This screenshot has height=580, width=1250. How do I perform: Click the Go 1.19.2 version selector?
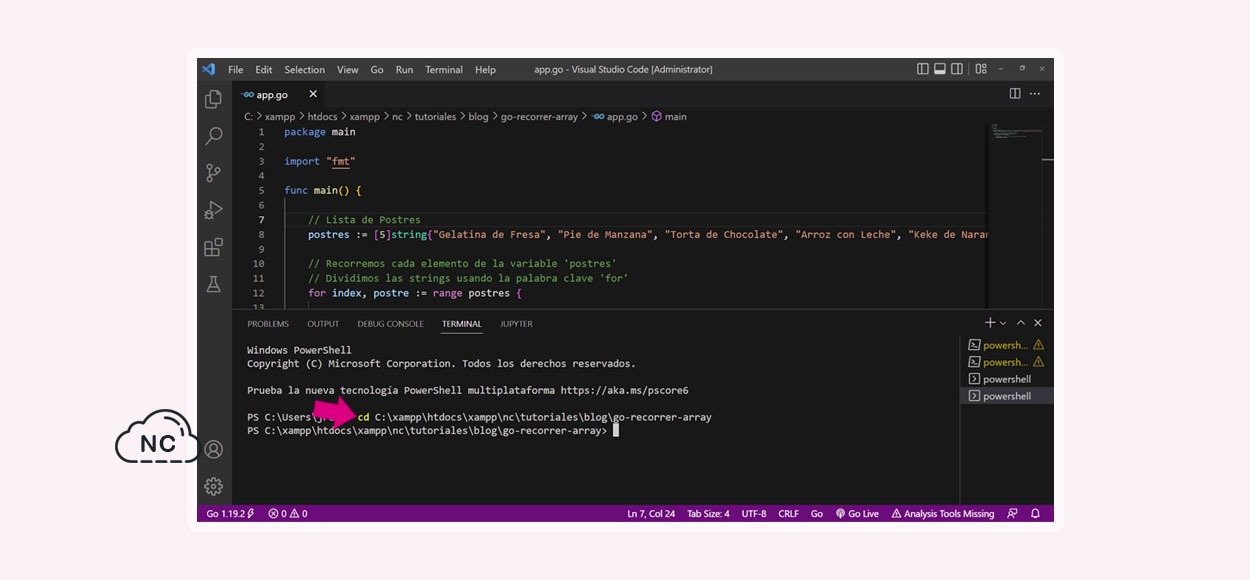pos(230,513)
